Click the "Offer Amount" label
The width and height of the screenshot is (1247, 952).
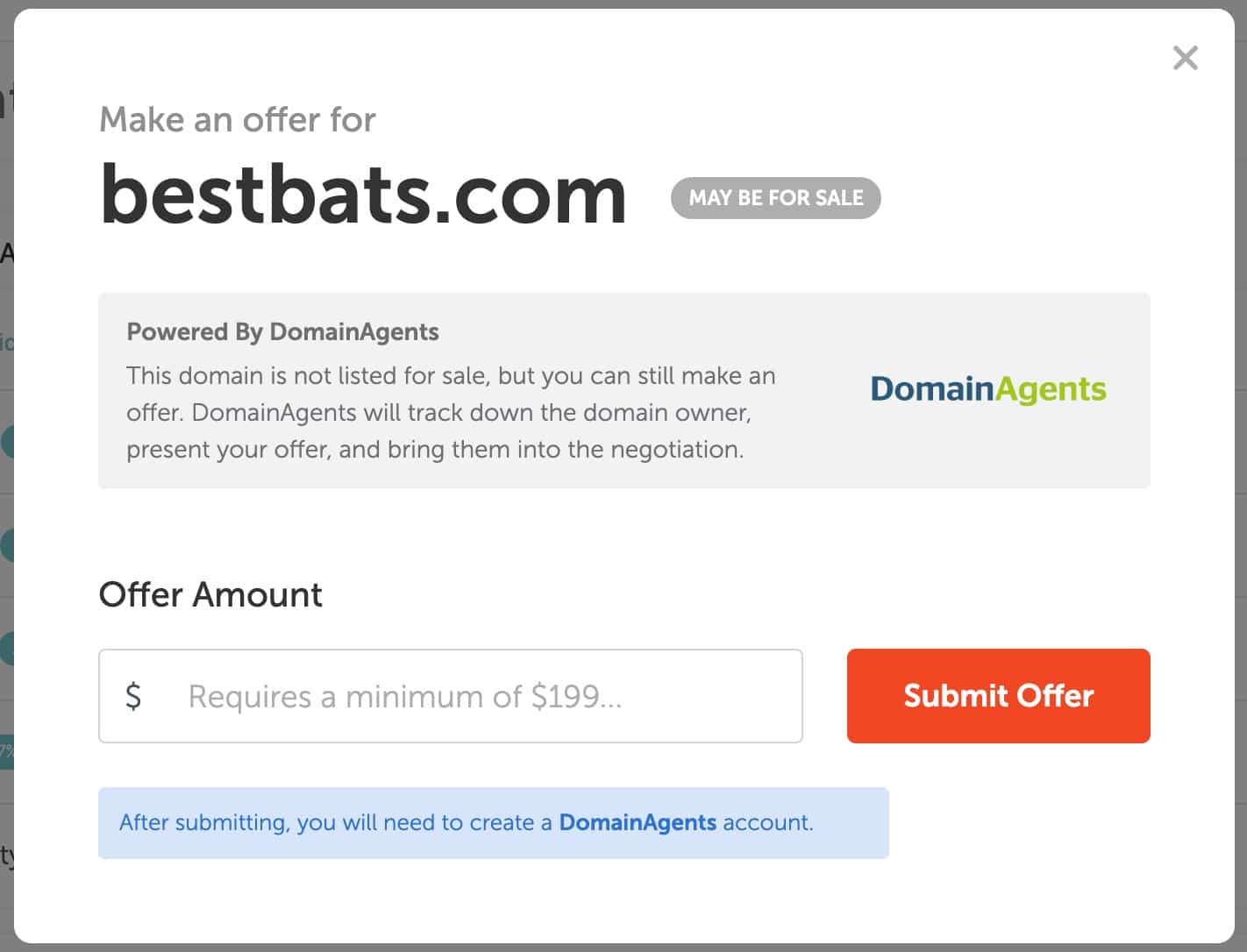[210, 595]
